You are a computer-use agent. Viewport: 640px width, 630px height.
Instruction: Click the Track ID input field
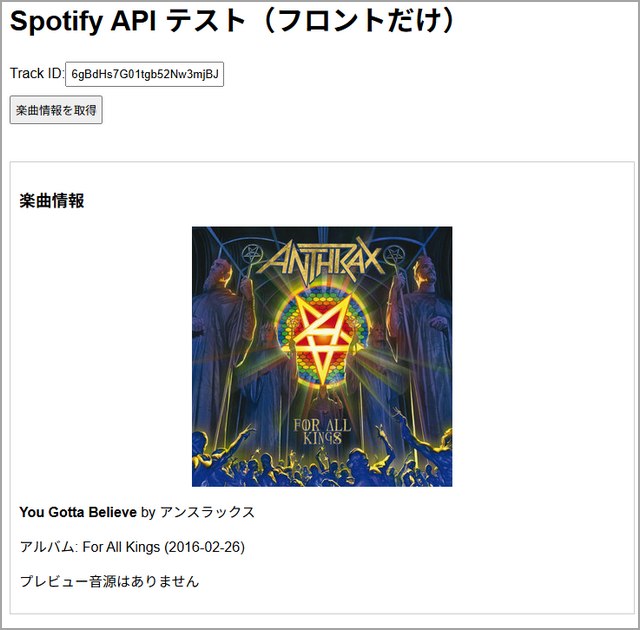pos(144,74)
